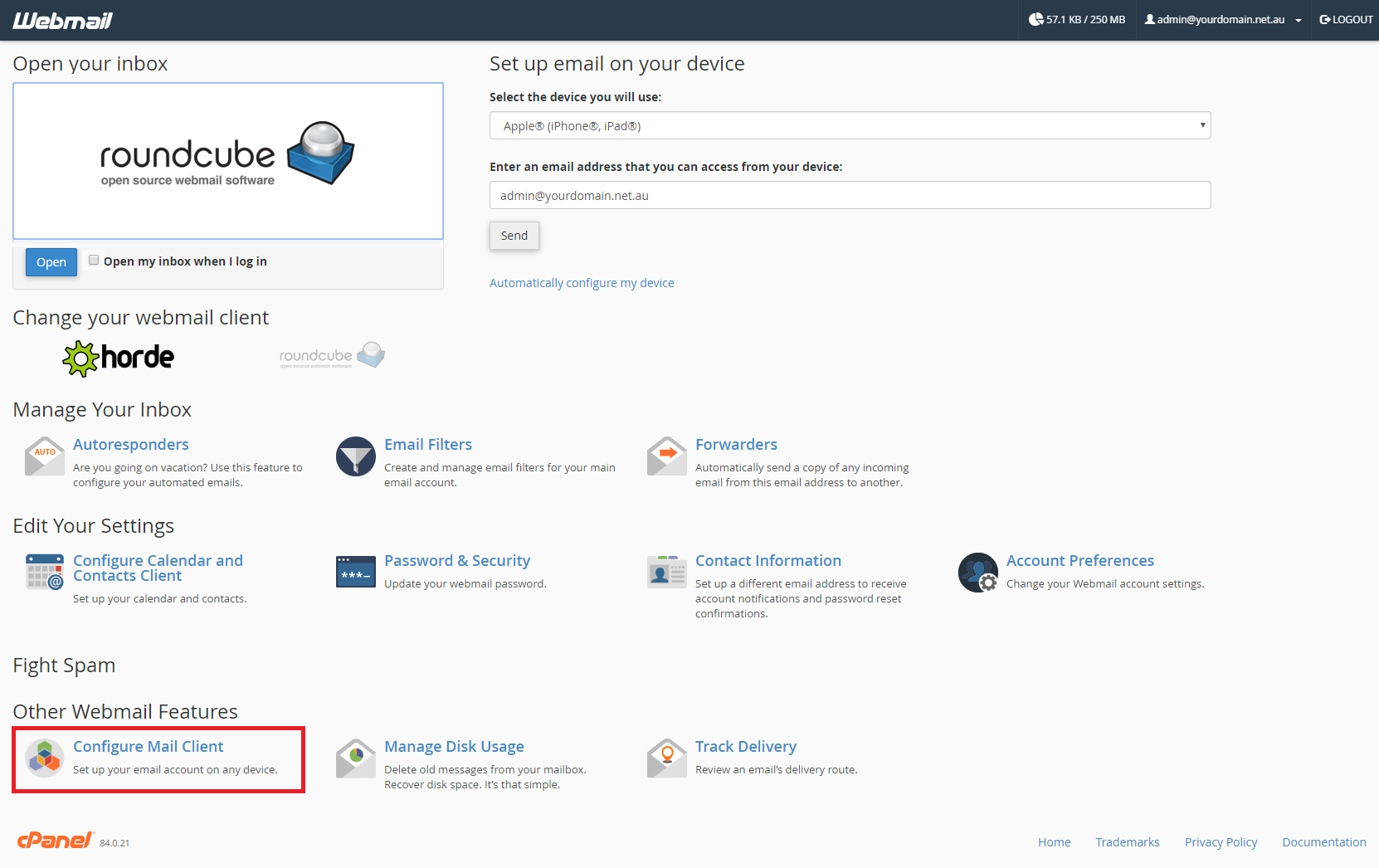Open Configure Calendar and Contacts icon

point(45,572)
